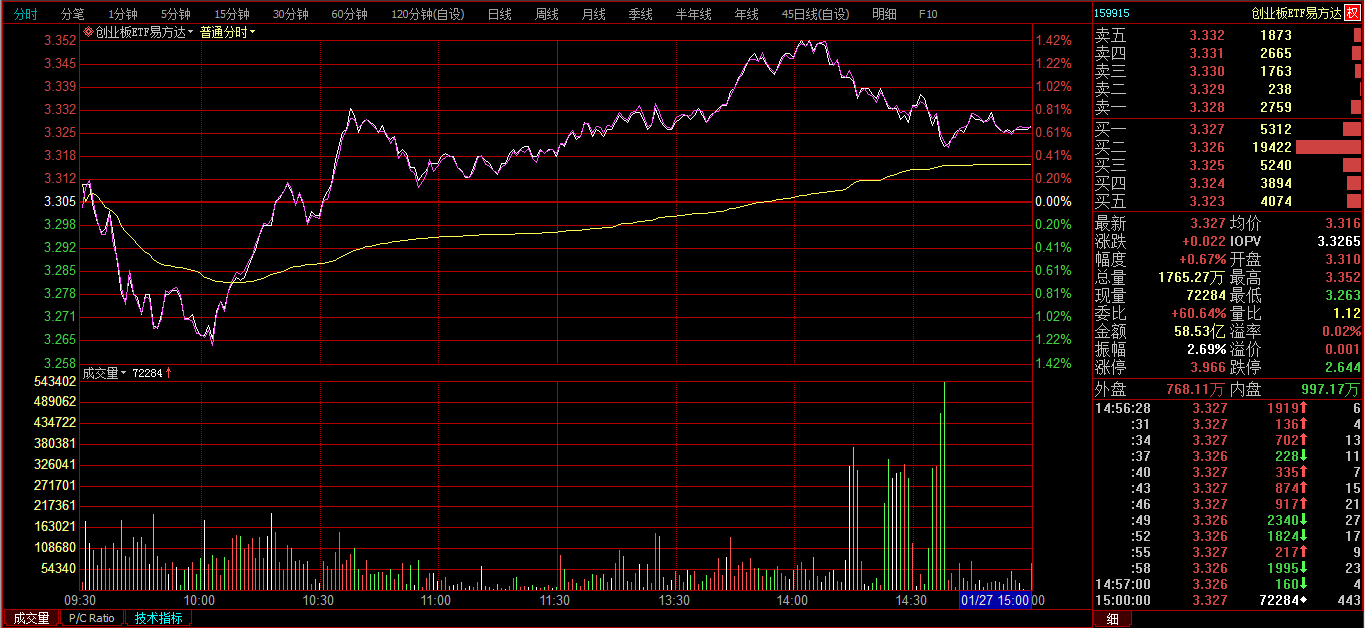Select the 周线 weekly chart tab
Viewport: 1365px width, 628px height.
(x=546, y=14)
